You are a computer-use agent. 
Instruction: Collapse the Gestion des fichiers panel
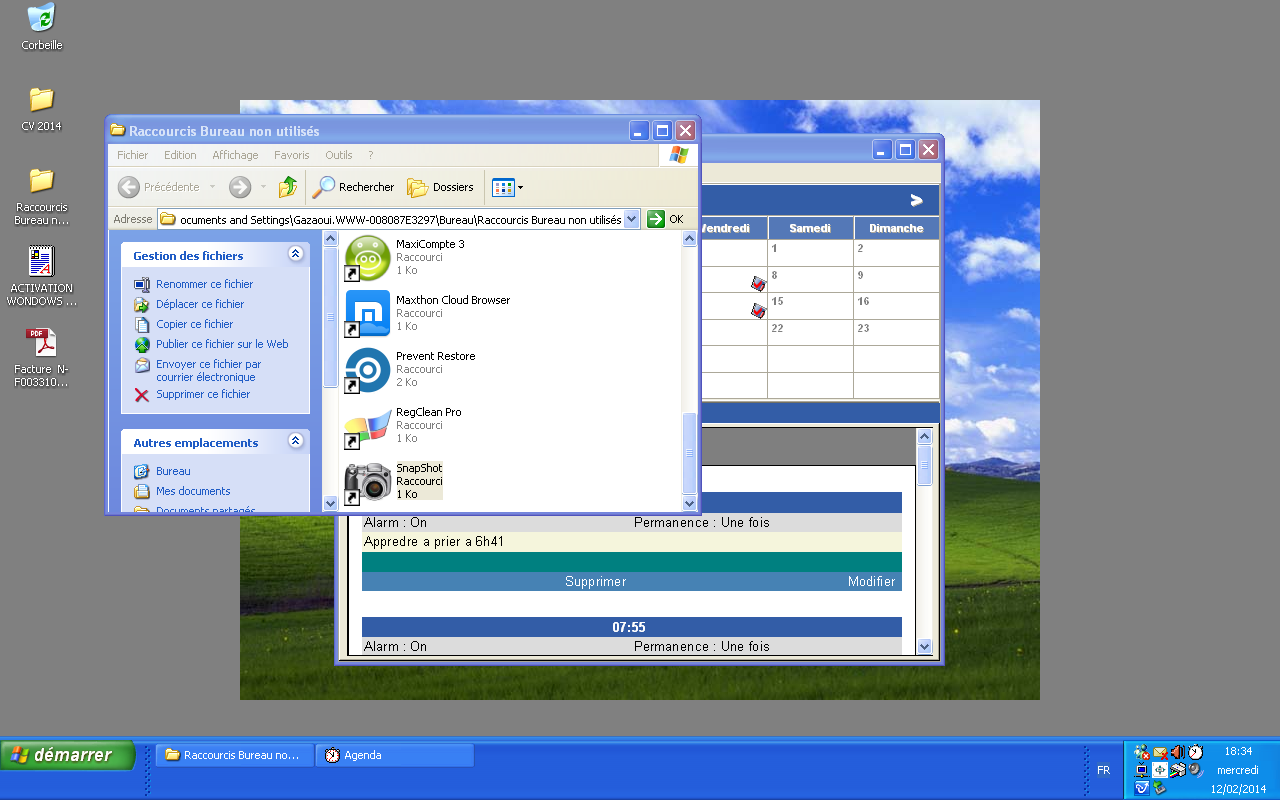[295, 254]
